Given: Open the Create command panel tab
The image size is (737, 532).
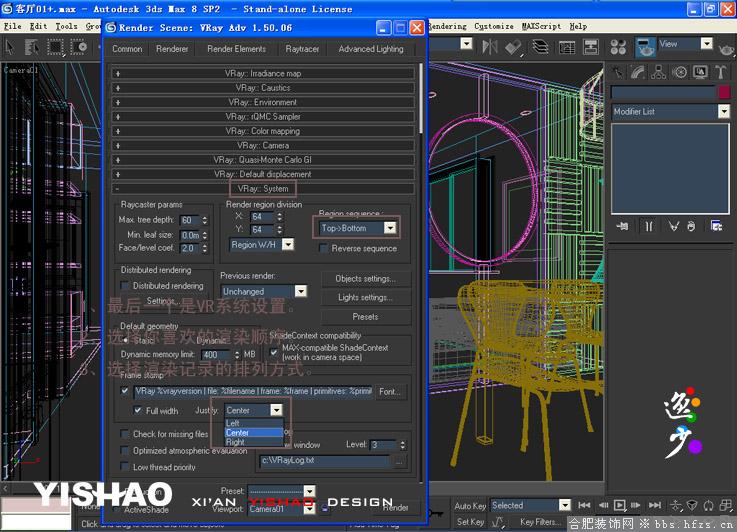Looking at the screenshot, I should [x=618, y=72].
